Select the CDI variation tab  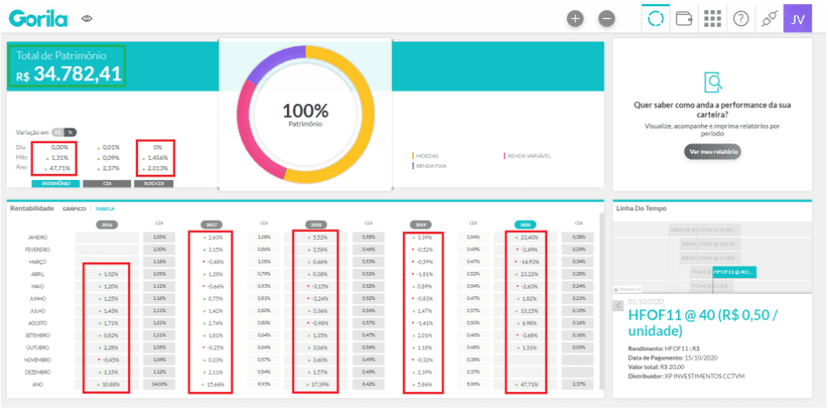click(107, 184)
